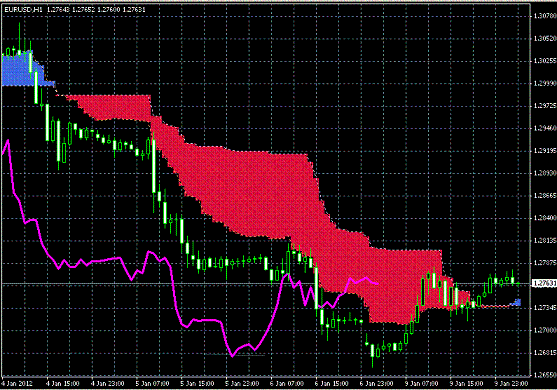Click the 4 Jan 23:00 time label
The width and height of the screenshot is (557, 390).
click(108, 384)
